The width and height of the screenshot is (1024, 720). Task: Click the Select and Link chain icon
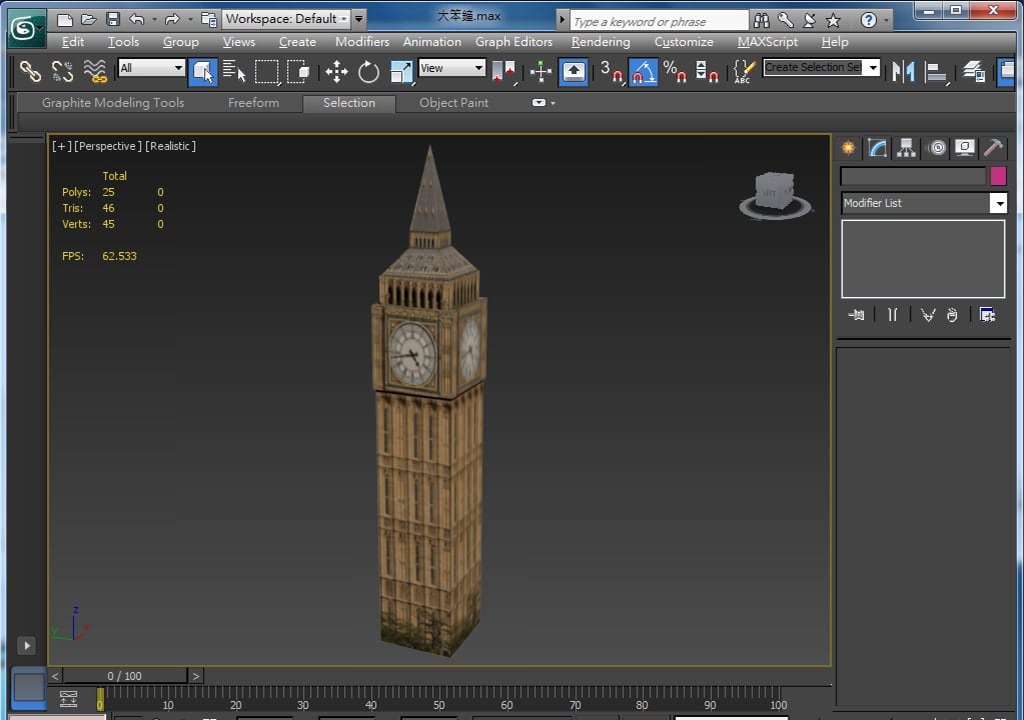pyautogui.click(x=30, y=71)
